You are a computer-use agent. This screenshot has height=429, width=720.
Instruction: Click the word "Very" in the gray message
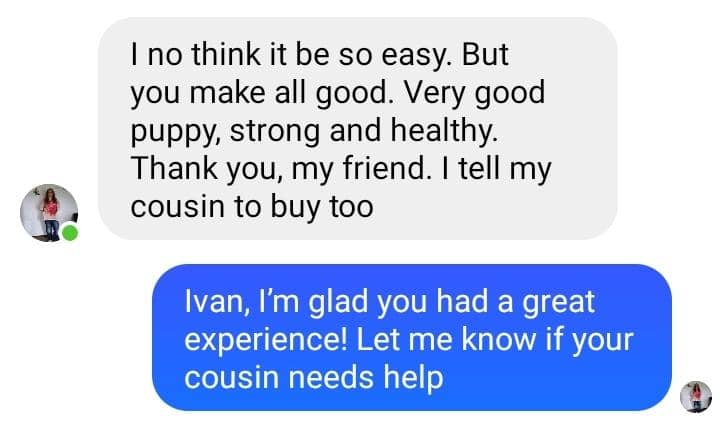coord(435,93)
